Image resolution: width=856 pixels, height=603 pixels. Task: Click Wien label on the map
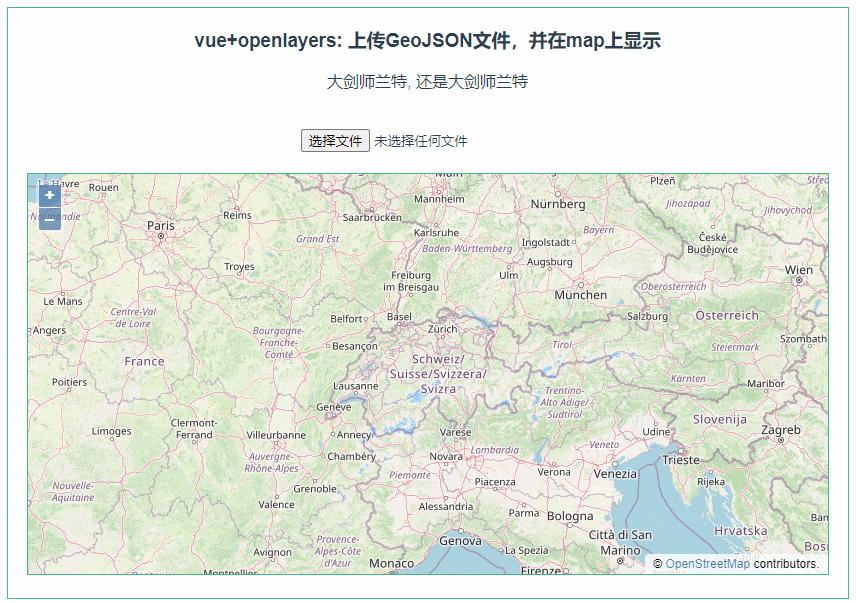click(799, 270)
